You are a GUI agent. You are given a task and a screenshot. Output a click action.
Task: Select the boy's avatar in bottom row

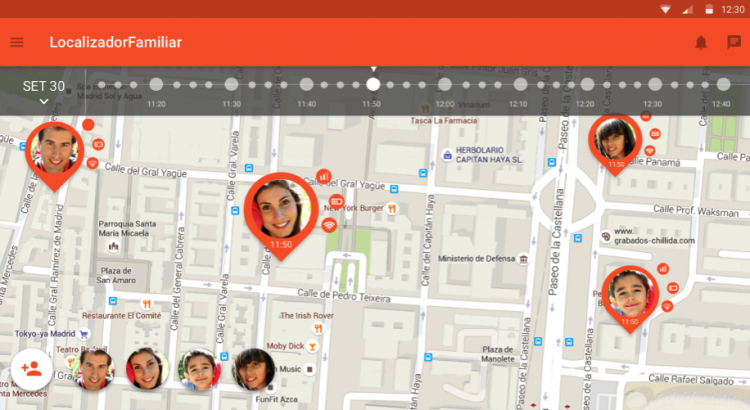(199, 369)
